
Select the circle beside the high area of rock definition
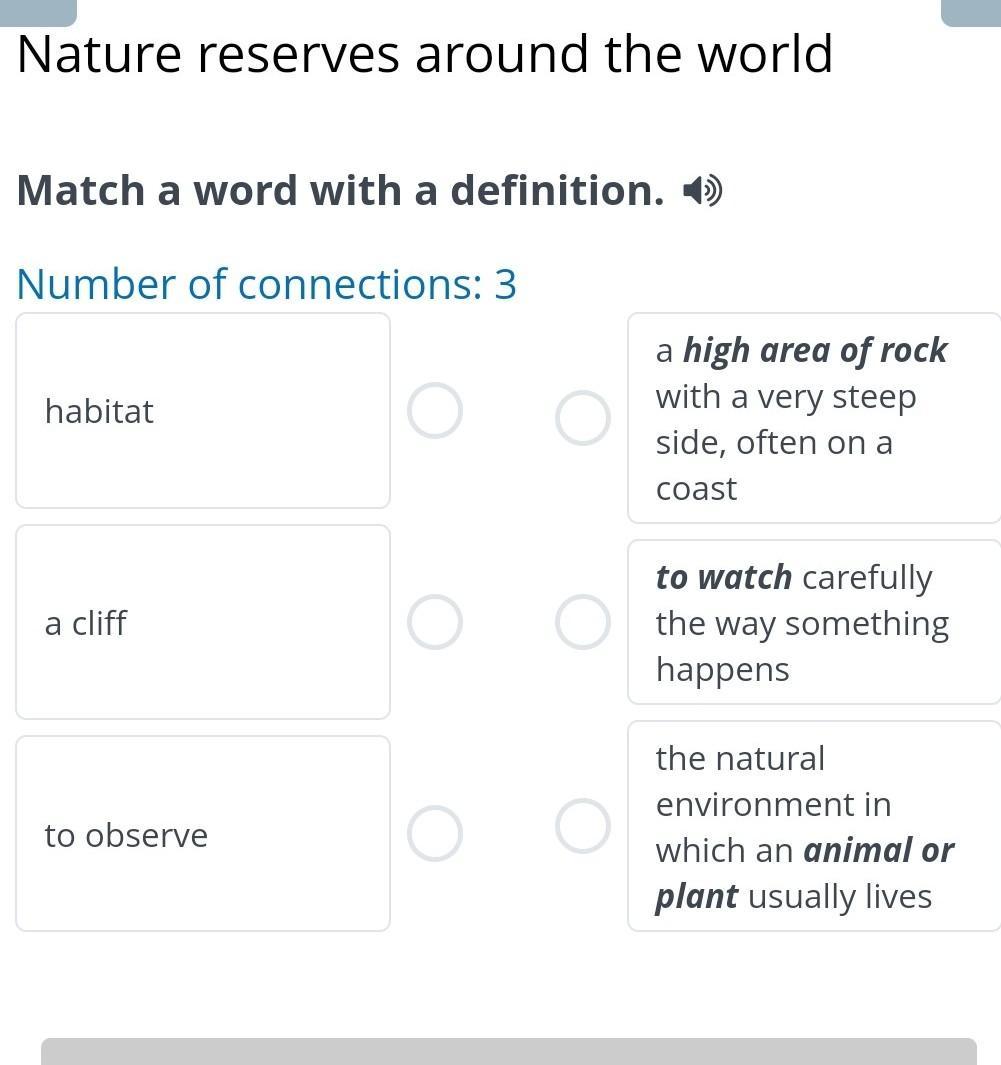tap(583, 418)
